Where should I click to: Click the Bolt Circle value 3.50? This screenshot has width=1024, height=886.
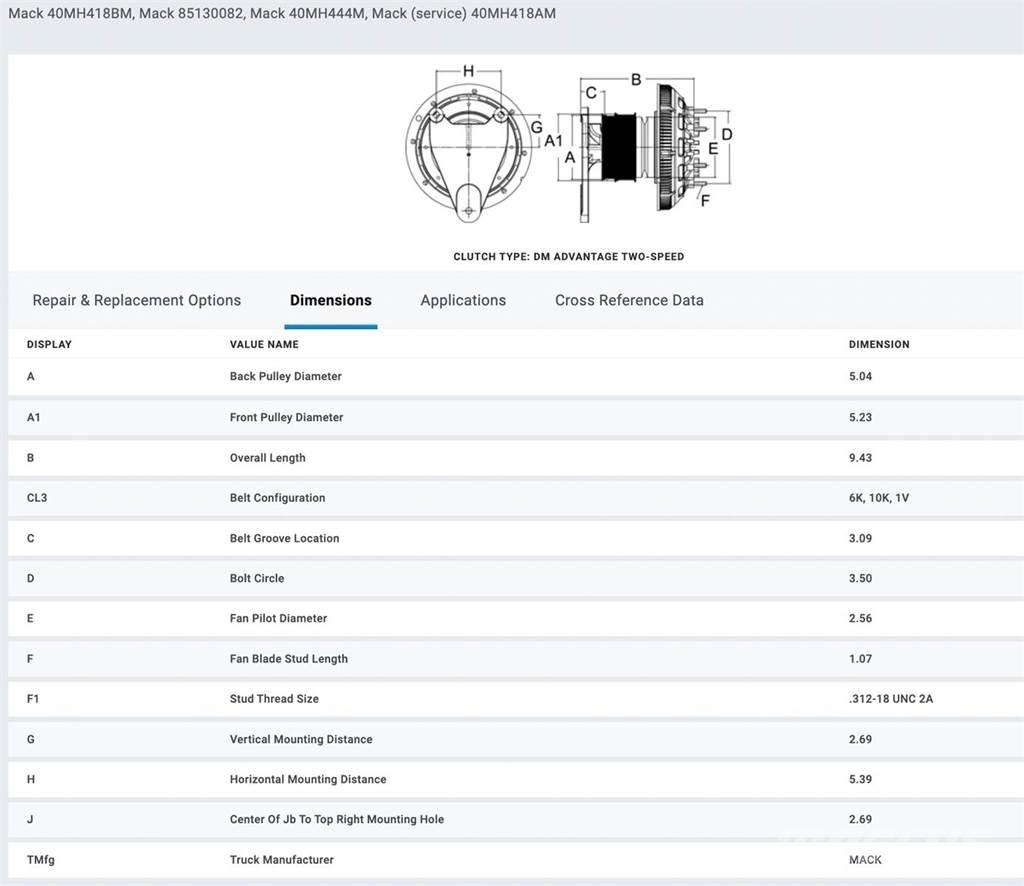click(860, 578)
